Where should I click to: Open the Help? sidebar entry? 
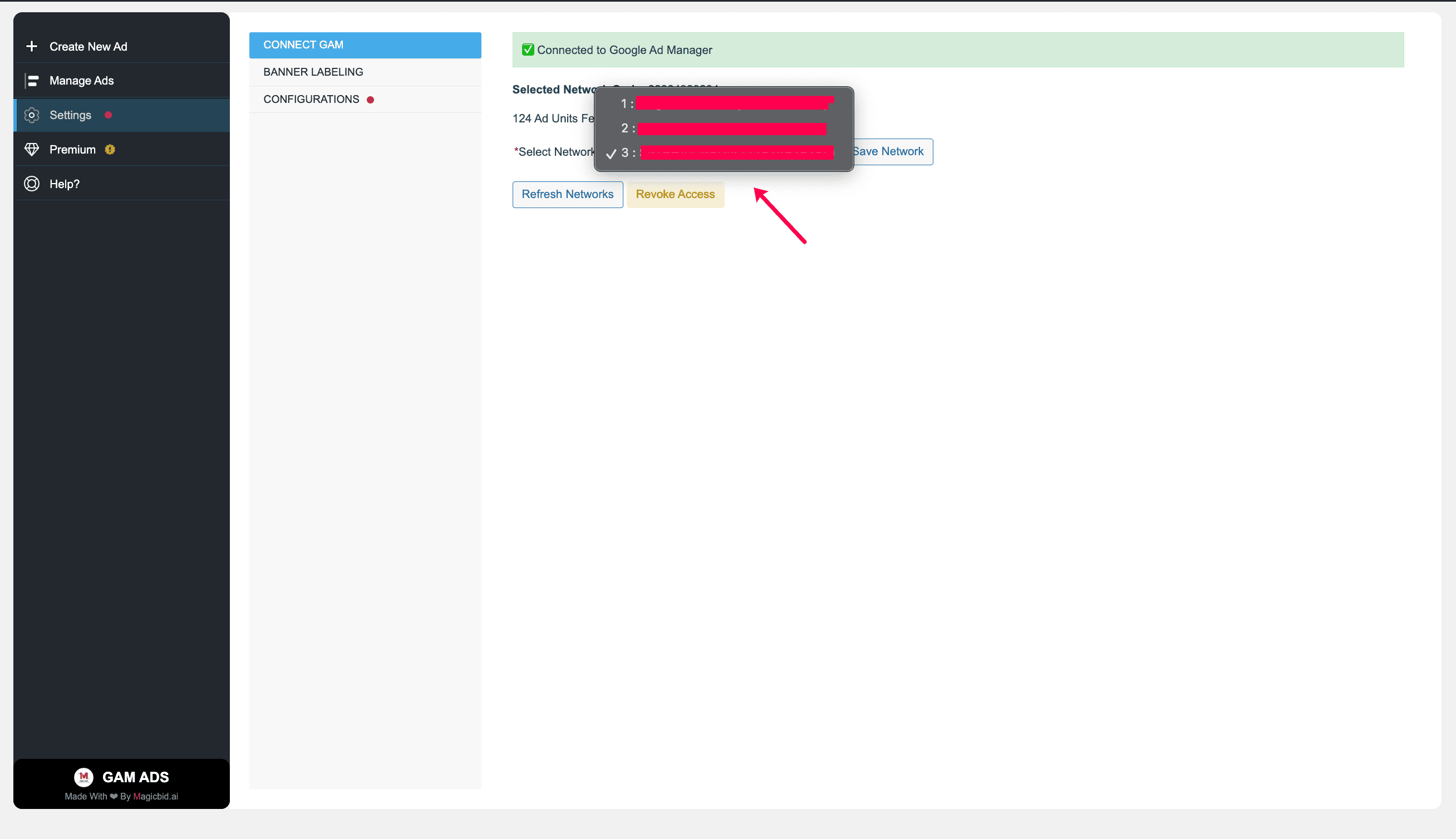coord(122,184)
